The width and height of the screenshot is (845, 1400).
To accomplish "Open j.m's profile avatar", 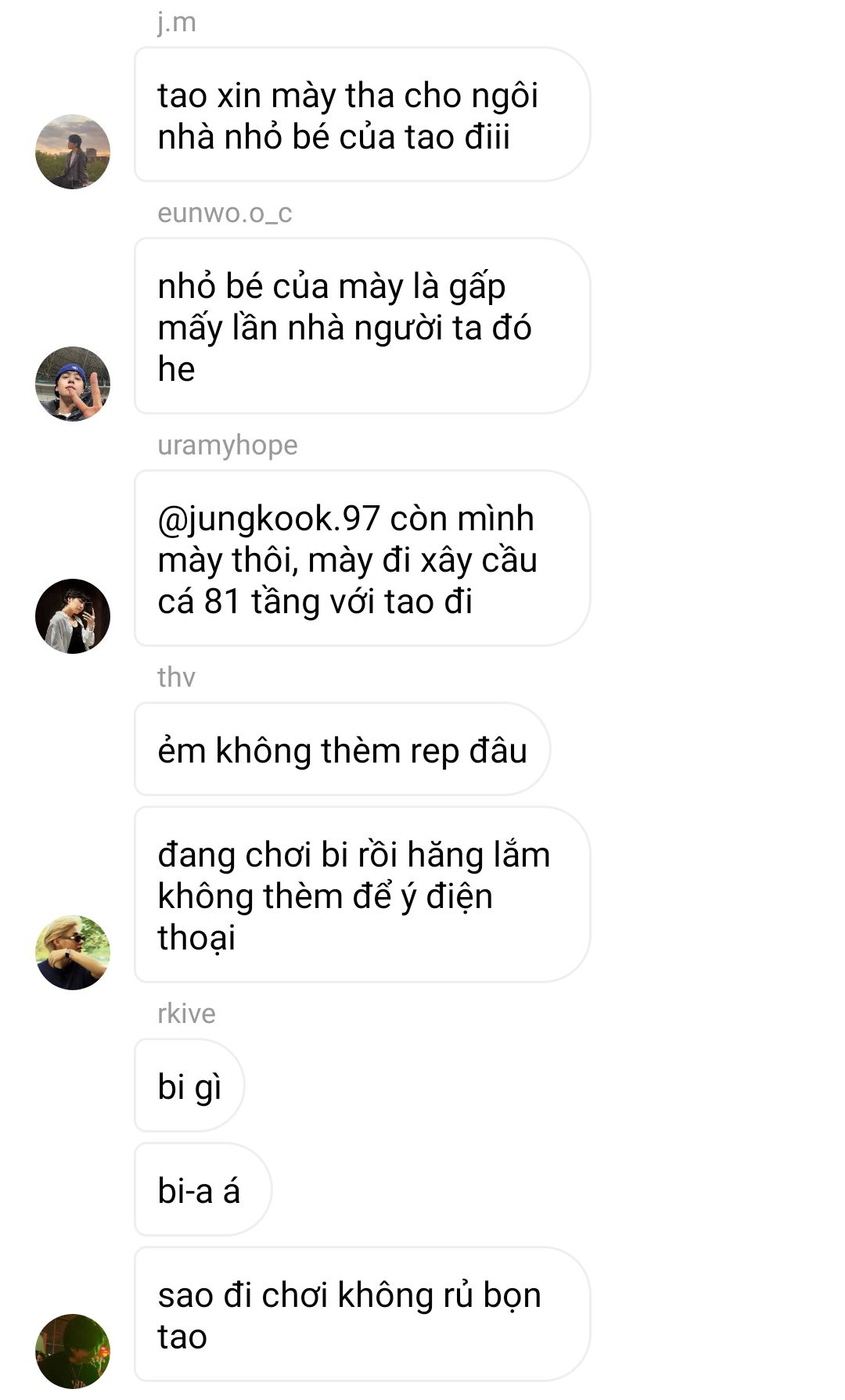I will 73,152.
